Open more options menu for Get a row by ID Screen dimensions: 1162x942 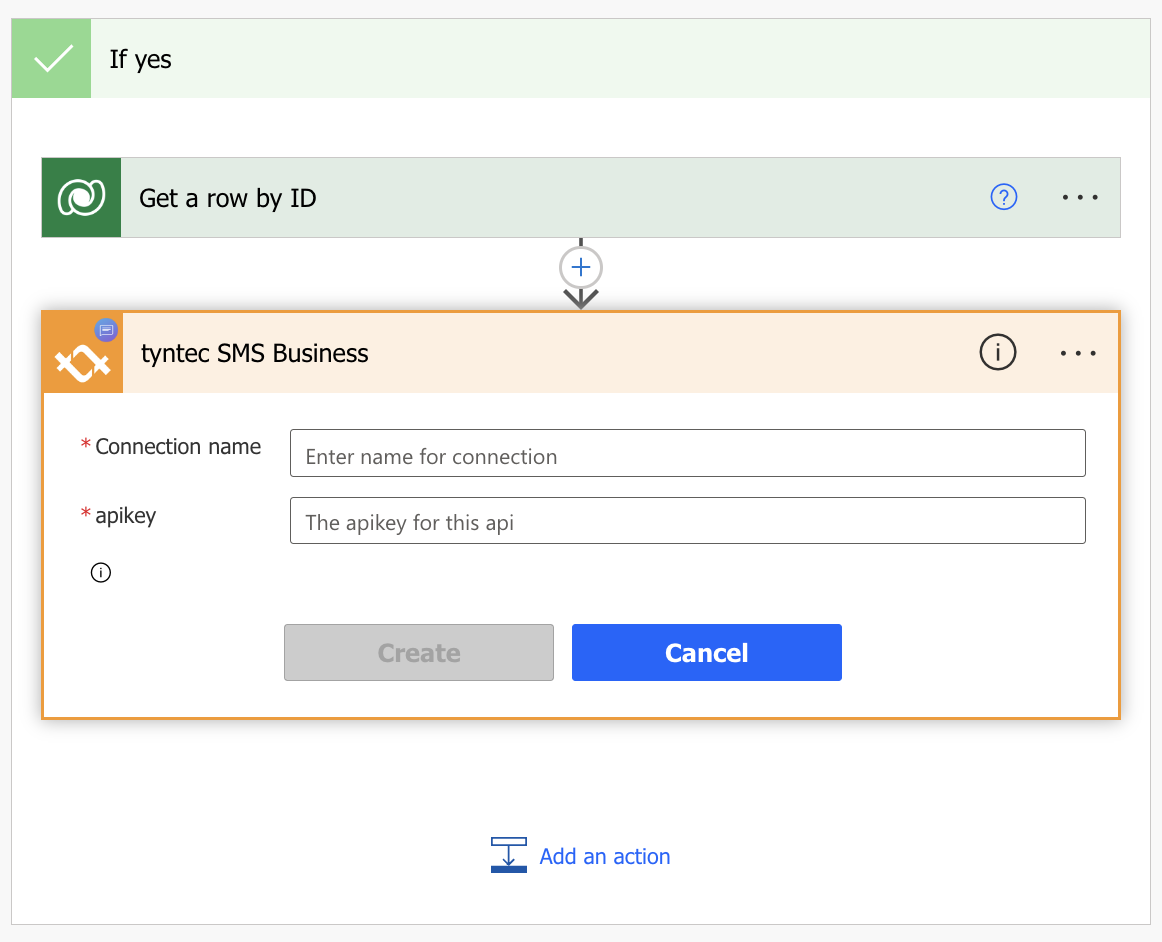pos(1080,197)
